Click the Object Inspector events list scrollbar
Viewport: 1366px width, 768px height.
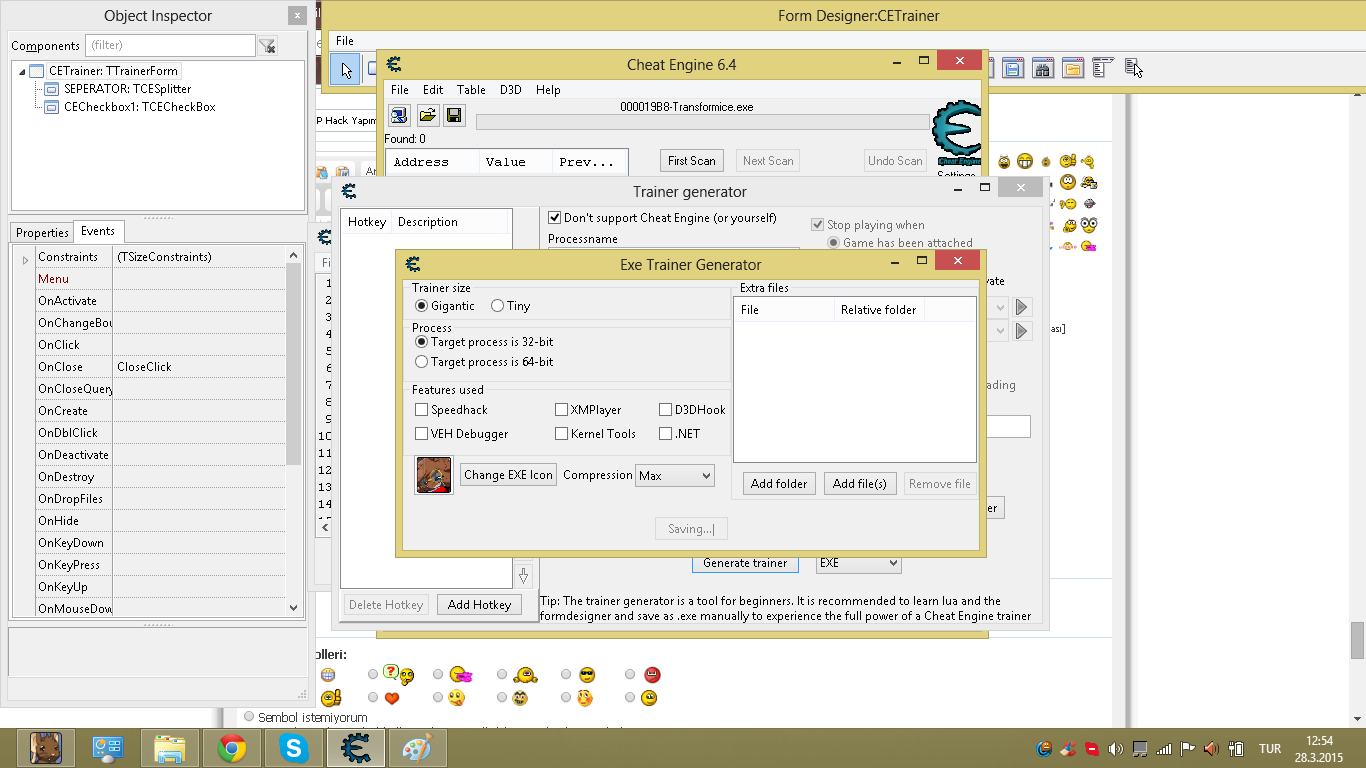294,431
